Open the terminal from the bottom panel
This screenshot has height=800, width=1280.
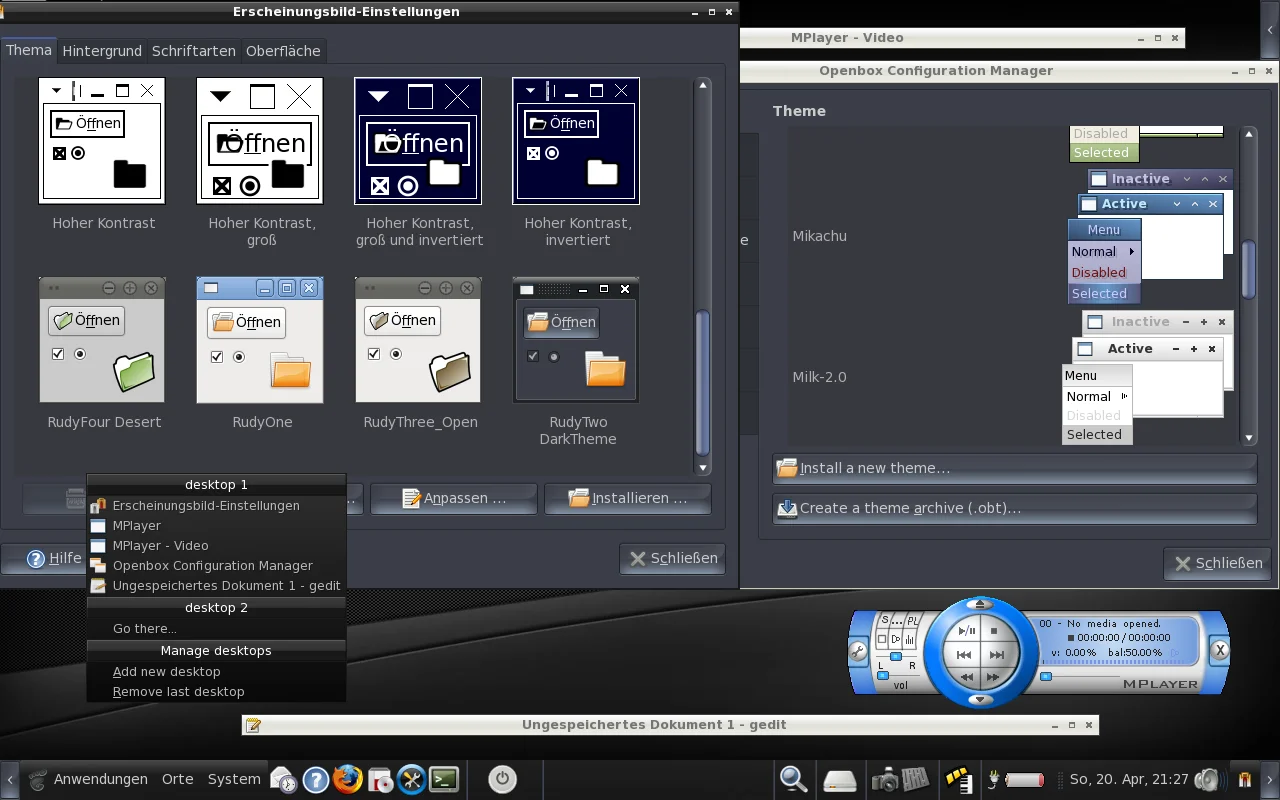pos(444,779)
